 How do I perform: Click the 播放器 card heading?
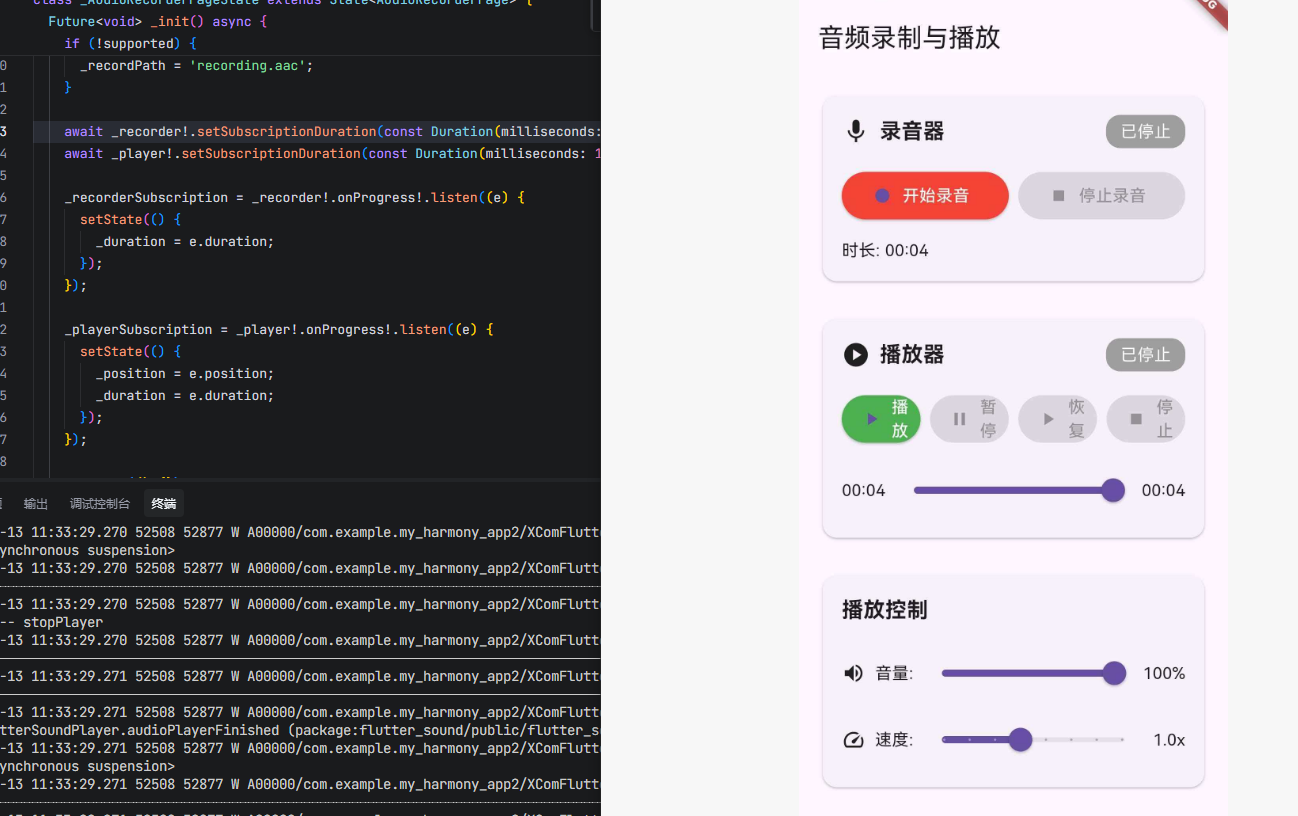click(x=912, y=355)
